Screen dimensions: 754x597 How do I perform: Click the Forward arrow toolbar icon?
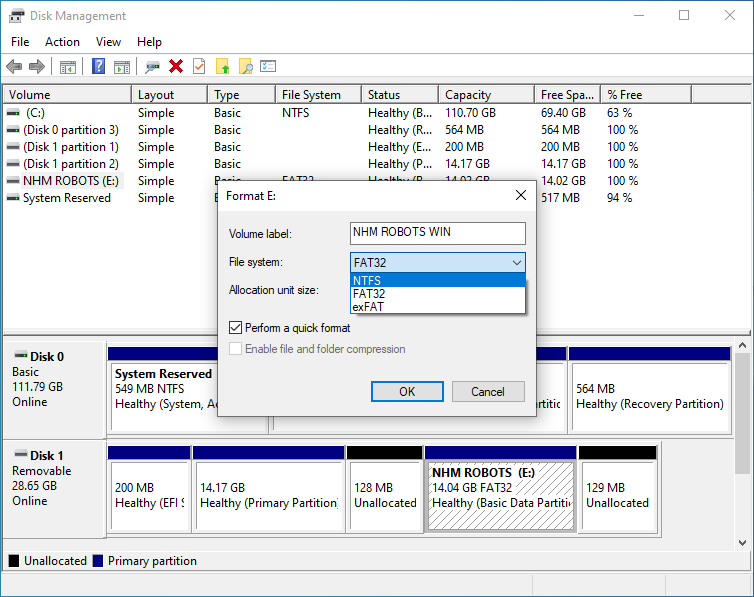tap(37, 66)
